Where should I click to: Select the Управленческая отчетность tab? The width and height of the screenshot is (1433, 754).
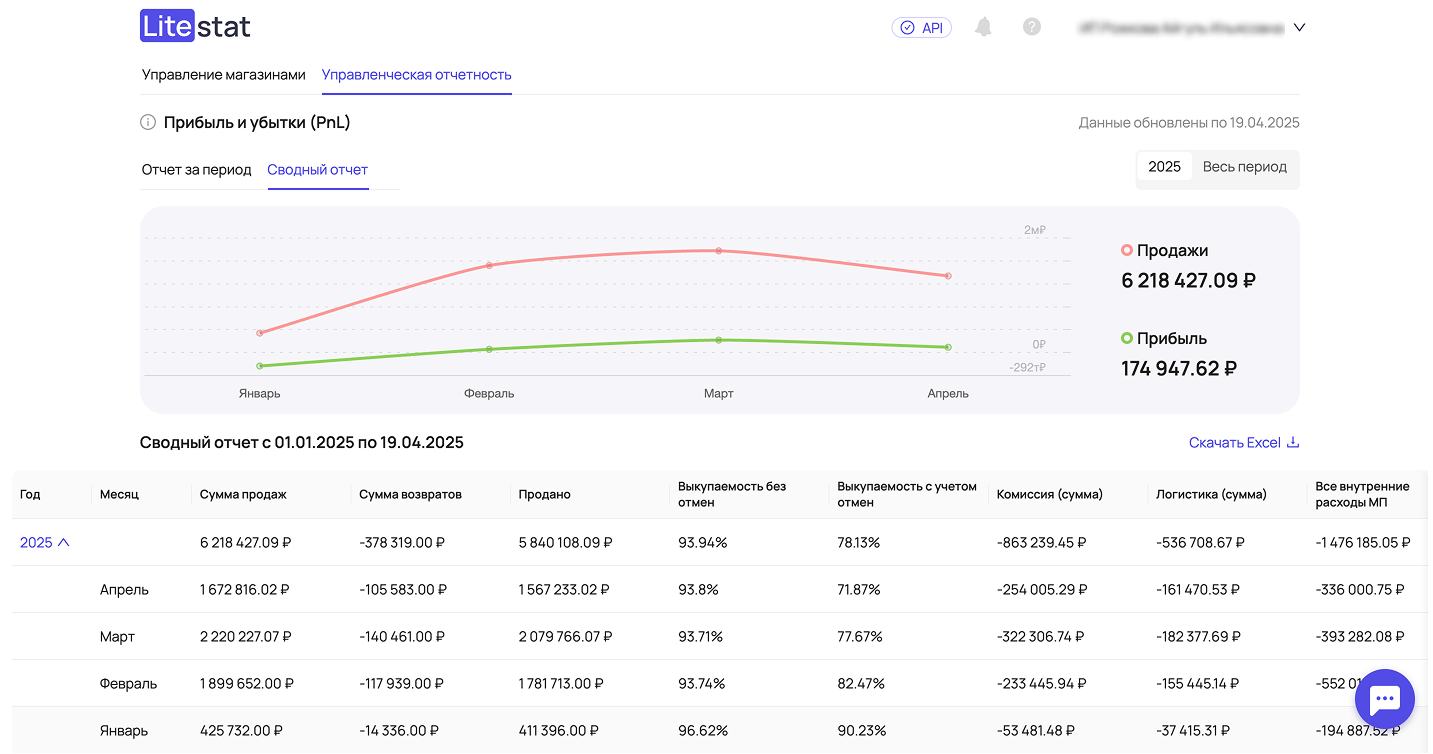(x=416, y=75)
